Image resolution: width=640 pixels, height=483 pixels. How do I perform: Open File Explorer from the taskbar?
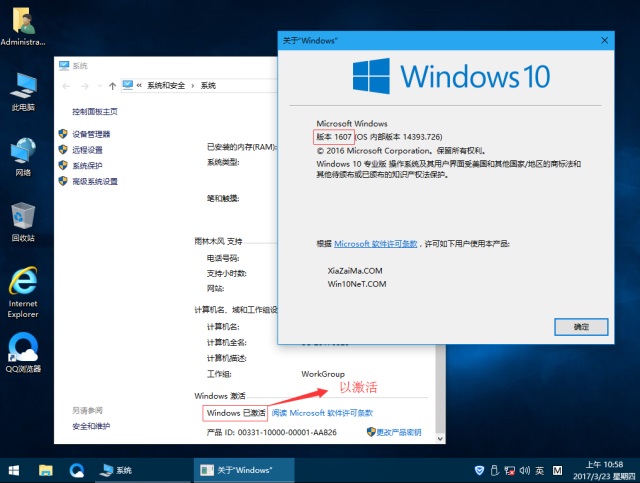tap(46, 469)
